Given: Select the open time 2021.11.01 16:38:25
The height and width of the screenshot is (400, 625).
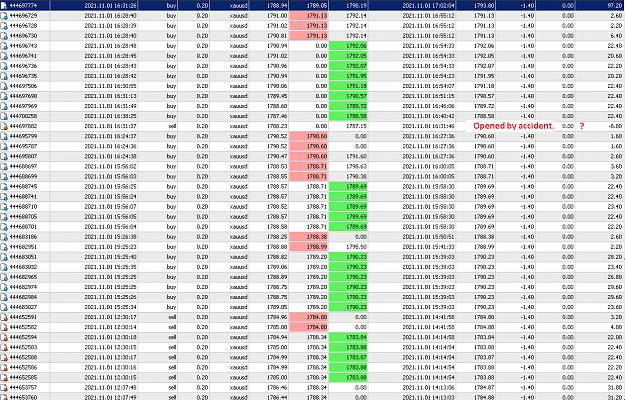Looking at the screenshot, I should click(x=110, y=116).
